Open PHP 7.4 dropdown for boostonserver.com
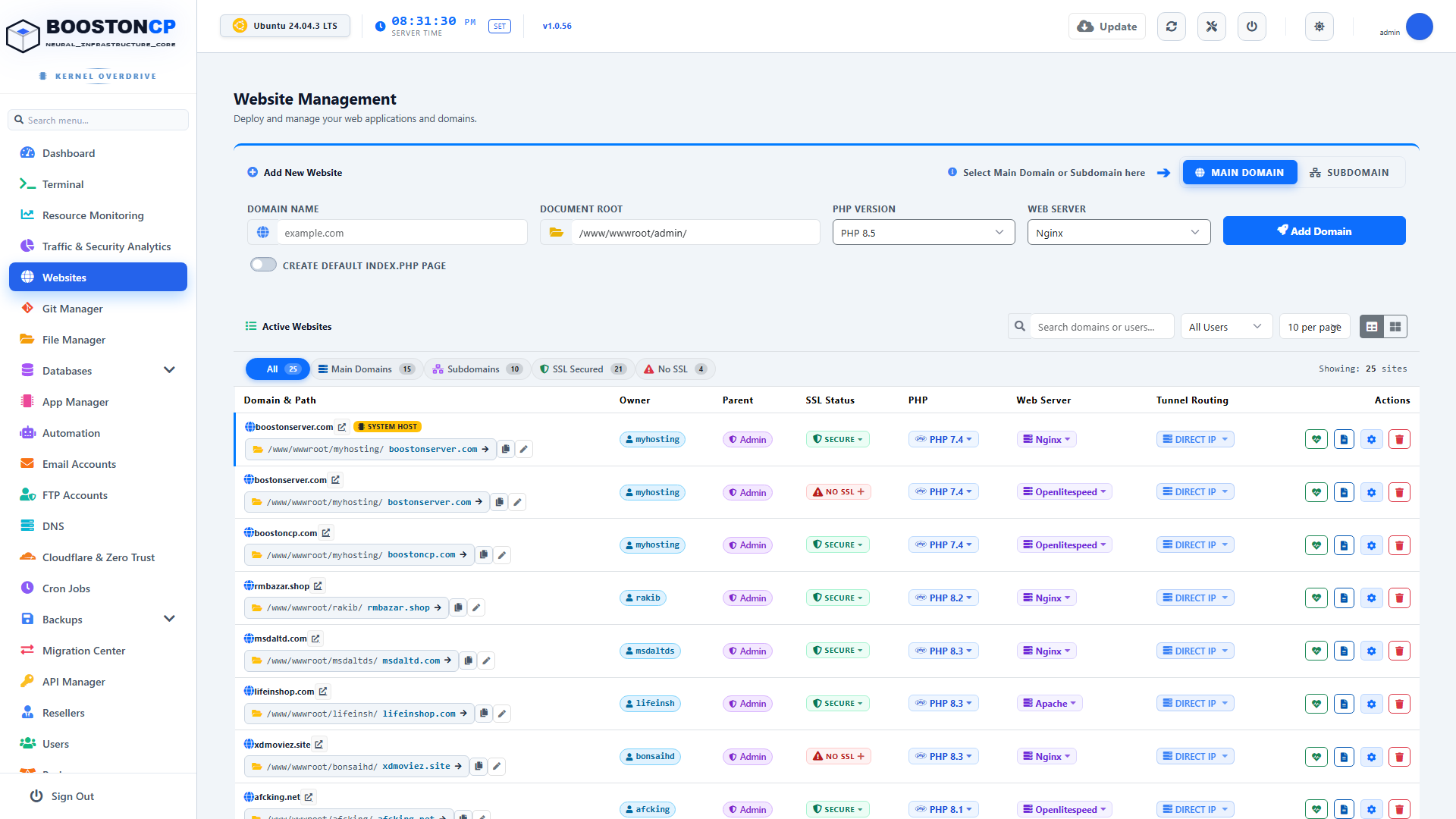1456x819 pixels. pyautogui.click(x=943, y=439)
